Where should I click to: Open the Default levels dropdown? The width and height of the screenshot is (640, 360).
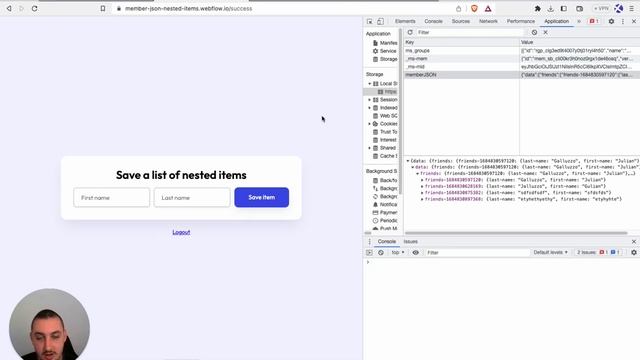pyautogui.click(x=550, y=253)
